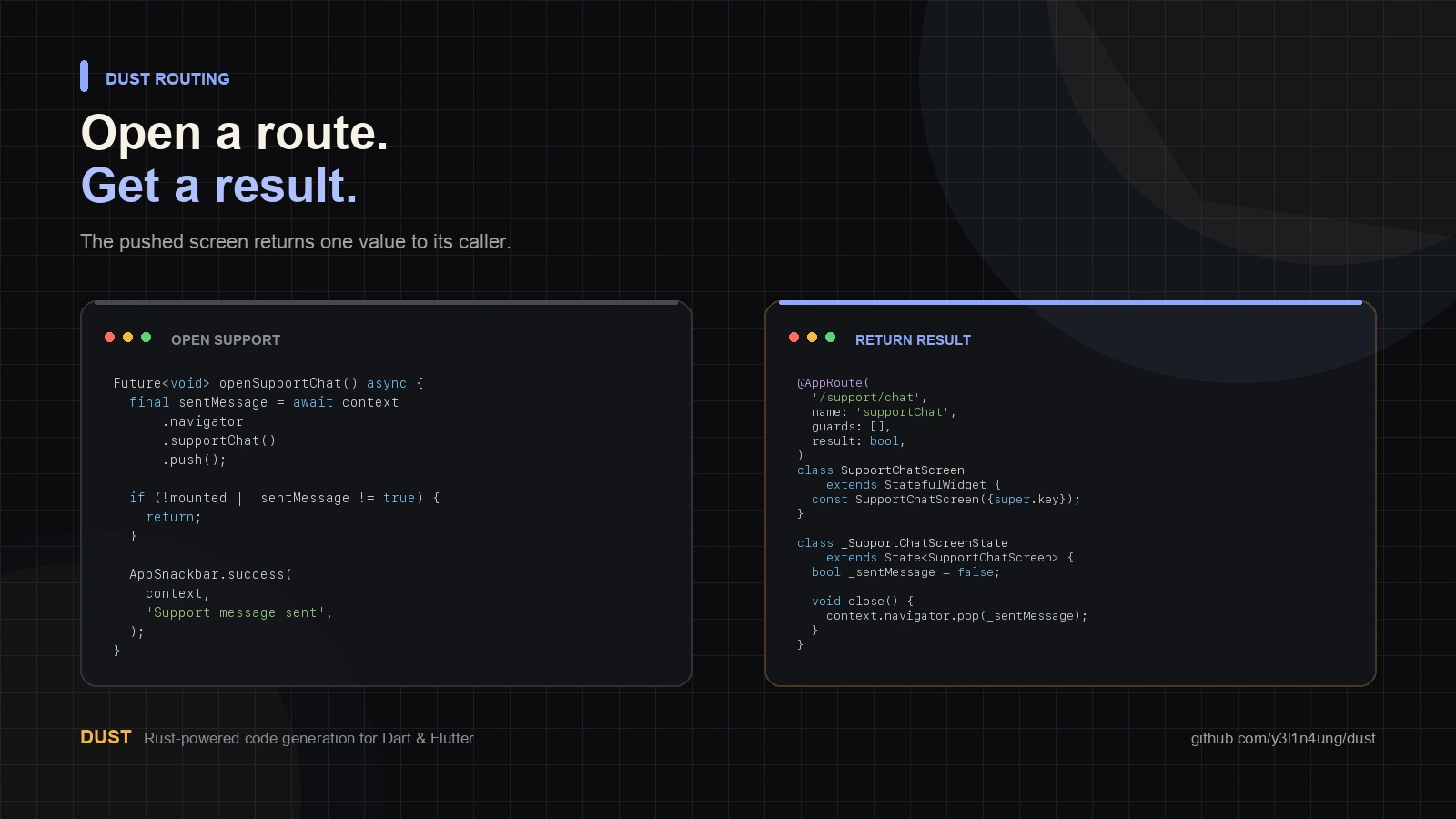Click the subtitle about pushed screen returning value
This screenshot has width=1456, height=819.
pyautogui.click(x=296, y=242)
